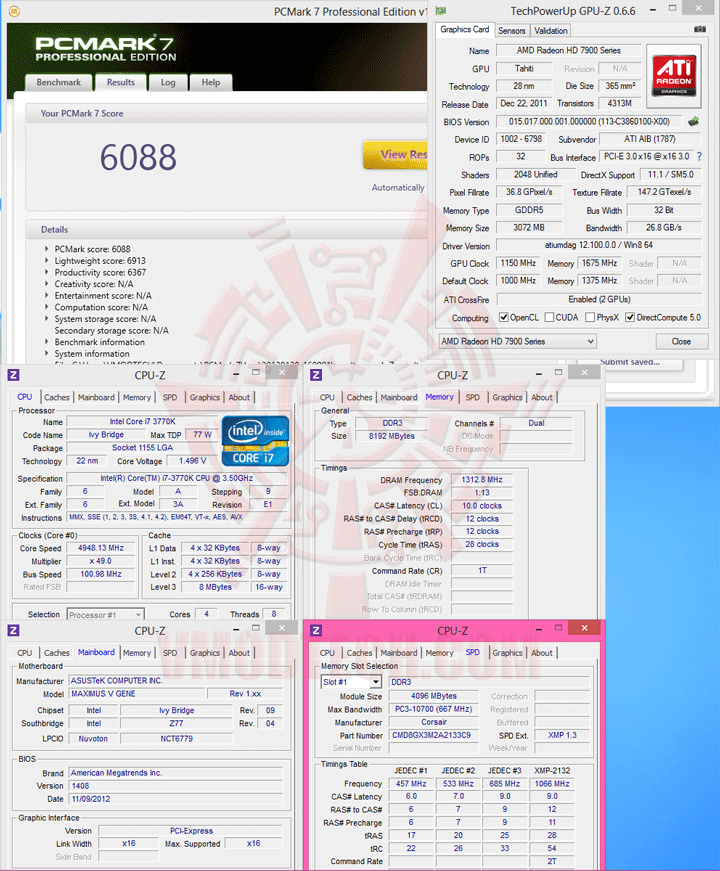The height and width of the screenshot is (871, 720).
Task: Open the Log tab in PCMark 7
Action: 168,82
